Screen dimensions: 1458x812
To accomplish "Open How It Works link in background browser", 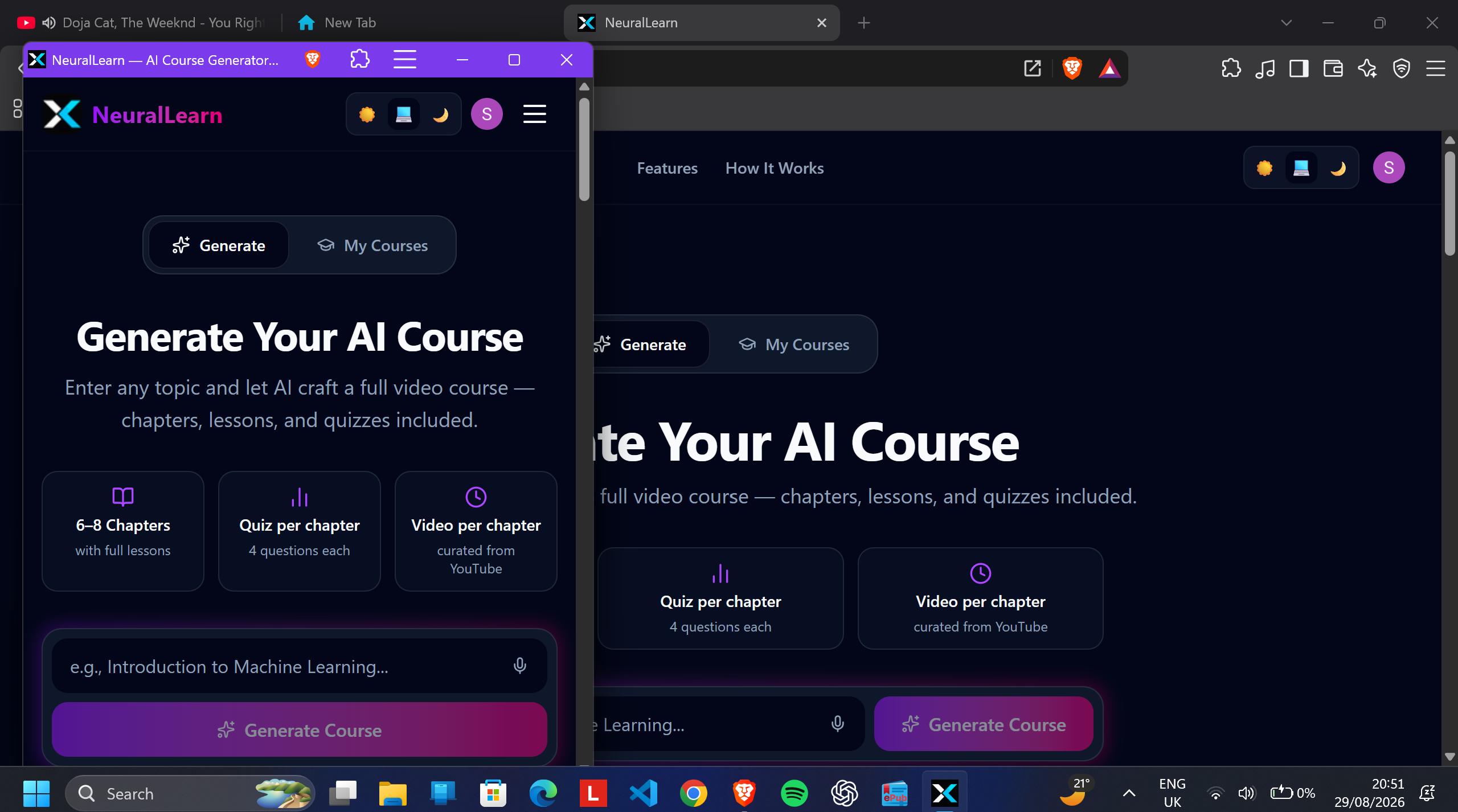I will [x=775, y=169].
